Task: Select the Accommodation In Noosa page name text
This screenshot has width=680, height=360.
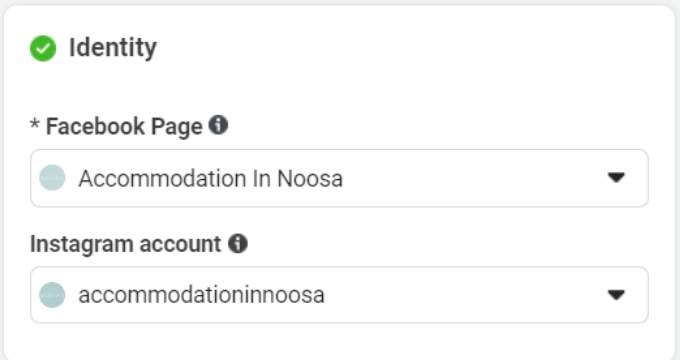Action: pyautogui.click(x=210, y=178)
